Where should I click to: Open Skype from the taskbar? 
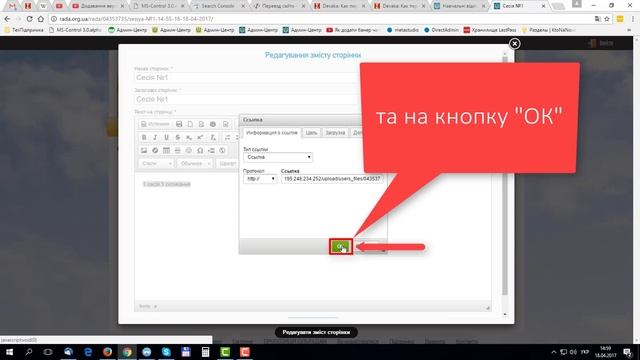coord(166,352)
